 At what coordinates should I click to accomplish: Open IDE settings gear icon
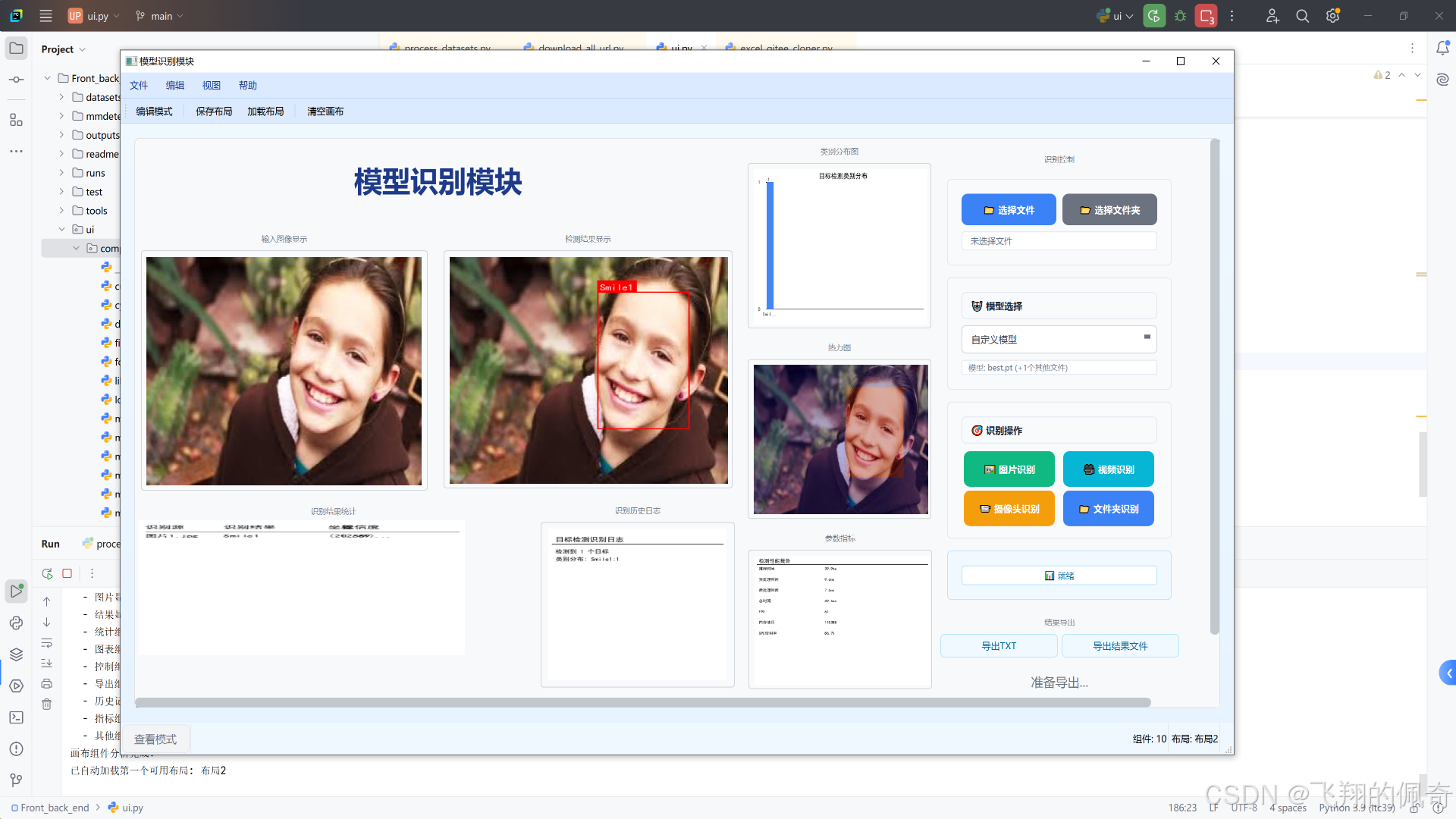pos(1332,15)
